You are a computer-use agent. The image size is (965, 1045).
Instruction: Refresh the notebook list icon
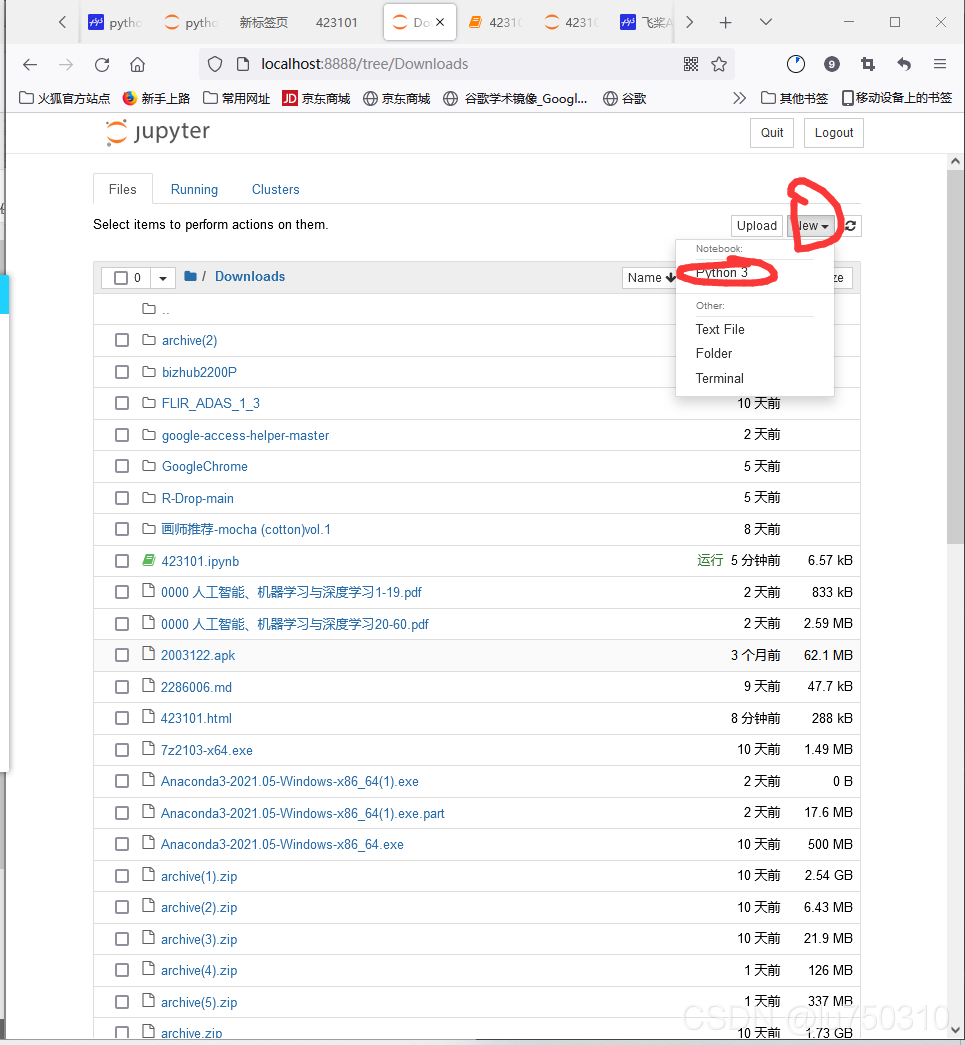(851, 226)
